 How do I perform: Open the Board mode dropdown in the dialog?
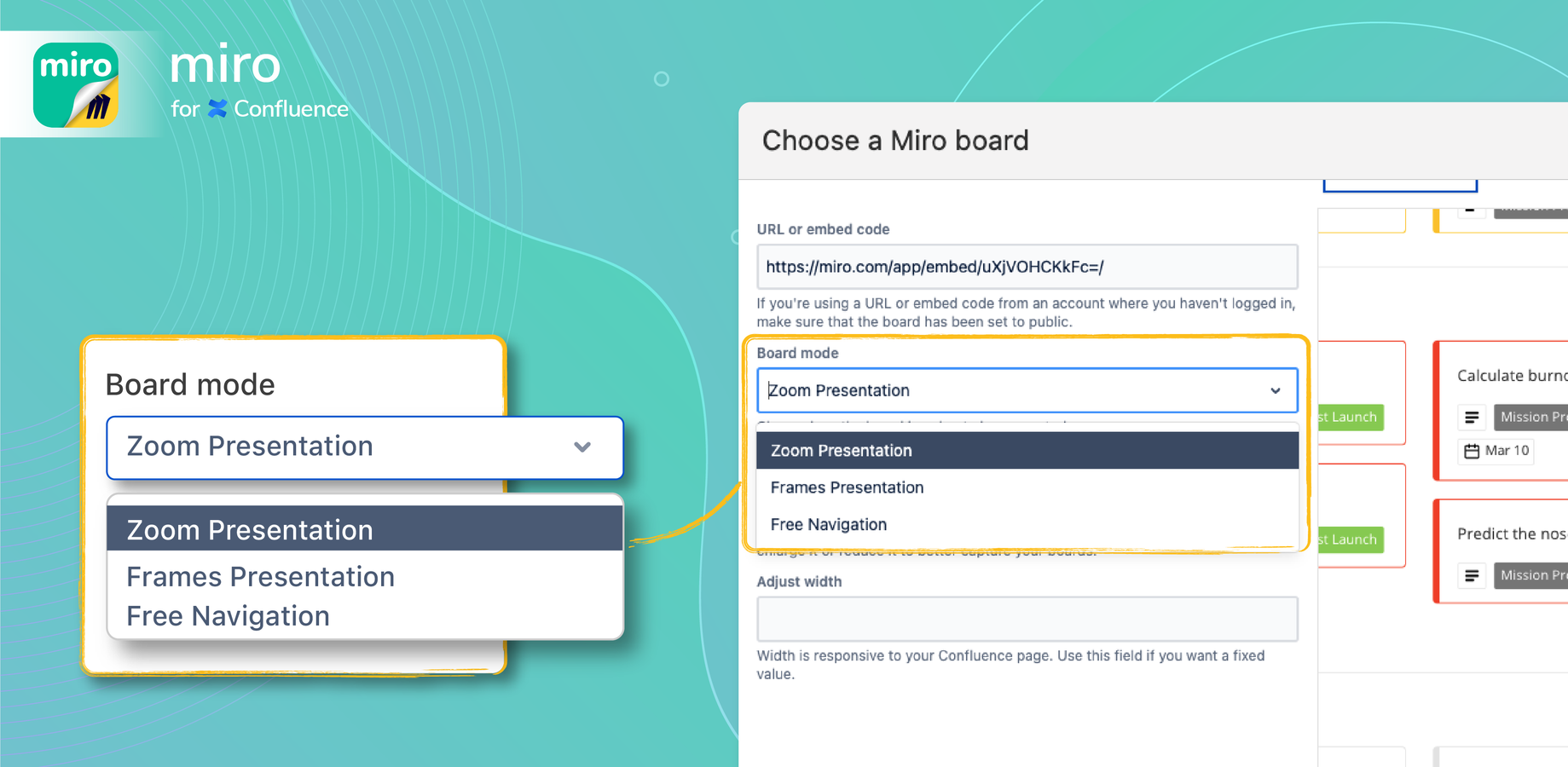pos(1027,390)
